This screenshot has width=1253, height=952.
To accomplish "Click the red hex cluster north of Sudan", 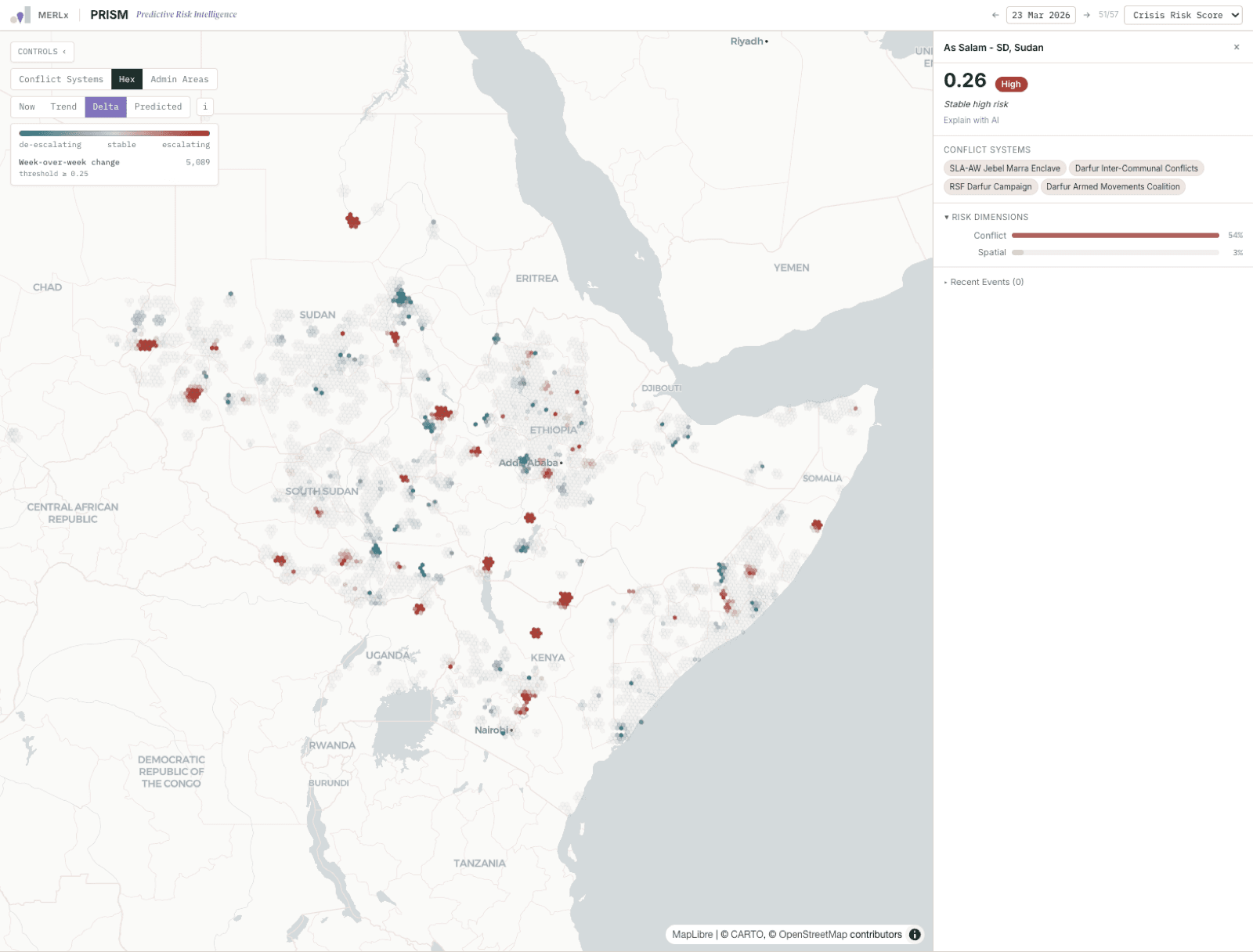I will tap(353, 221).
